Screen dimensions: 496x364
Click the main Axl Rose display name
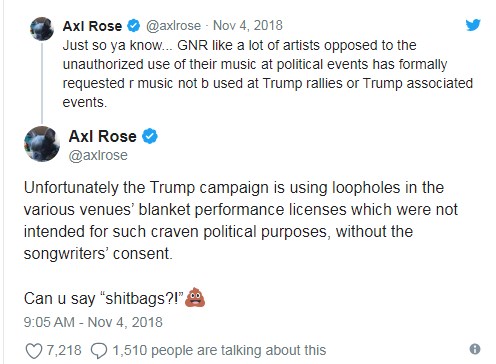[102, 136]
